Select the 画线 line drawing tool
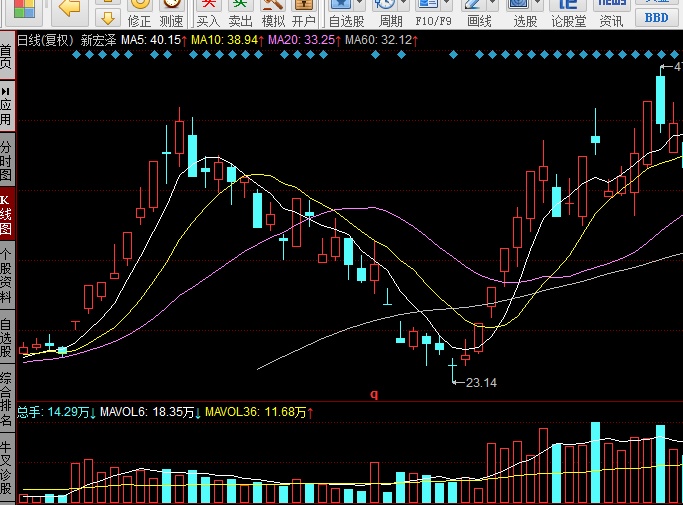The height and width of the screenshot is (505, 683). pos(479,14)
